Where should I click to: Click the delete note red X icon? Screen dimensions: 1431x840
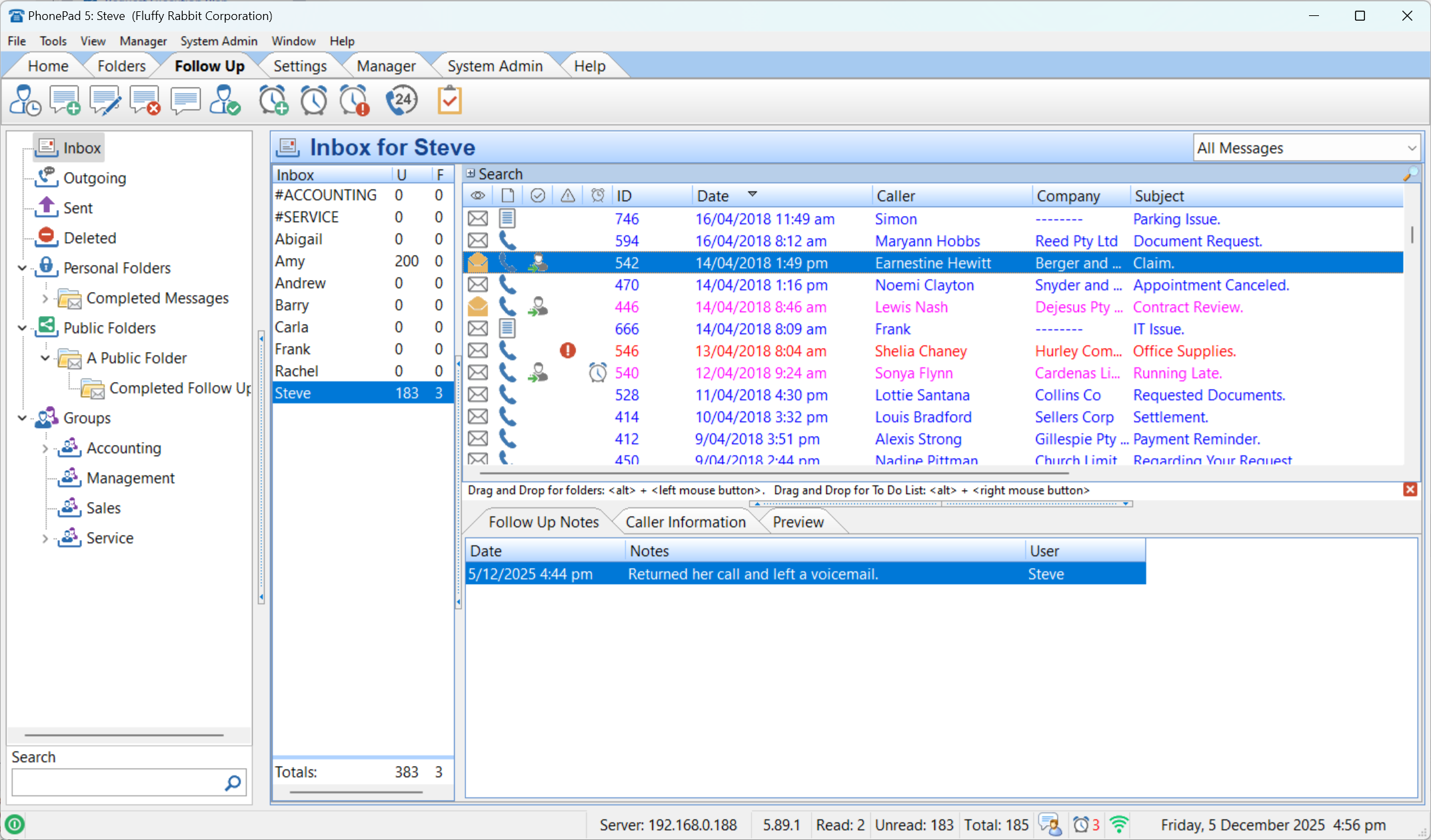pos(145,101)
